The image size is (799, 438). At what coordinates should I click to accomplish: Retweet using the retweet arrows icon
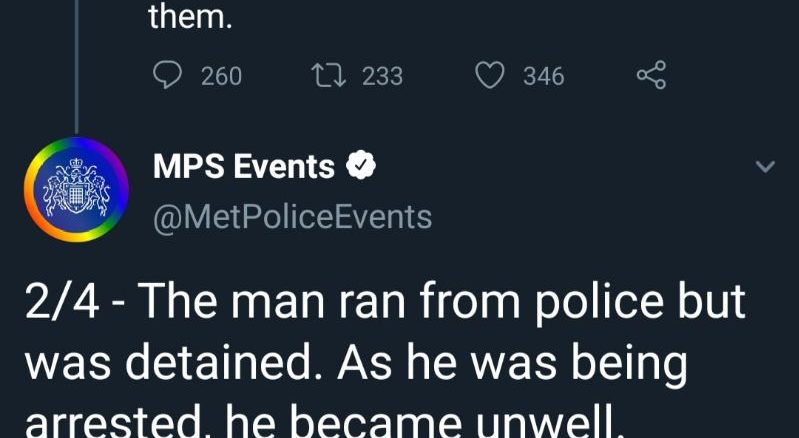tap(329, 75)
